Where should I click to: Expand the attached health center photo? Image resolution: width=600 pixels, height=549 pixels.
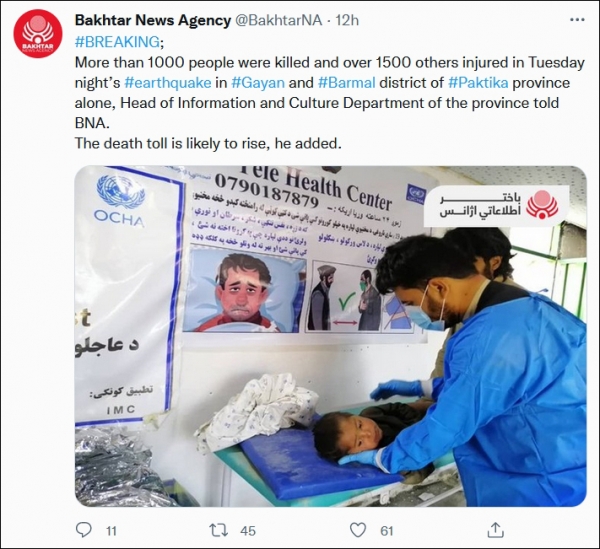tap(331, 336)
